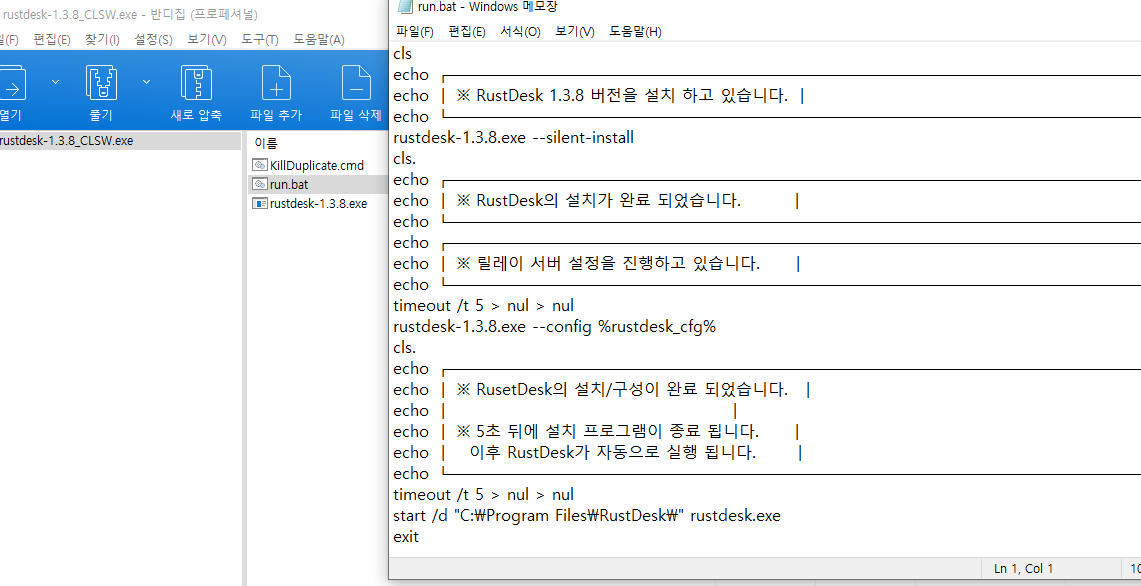1141x586 pixels.
Task: Click the '릴레이 서버 설정을 진행하고 있습니다' line
Action: (608, 263)
